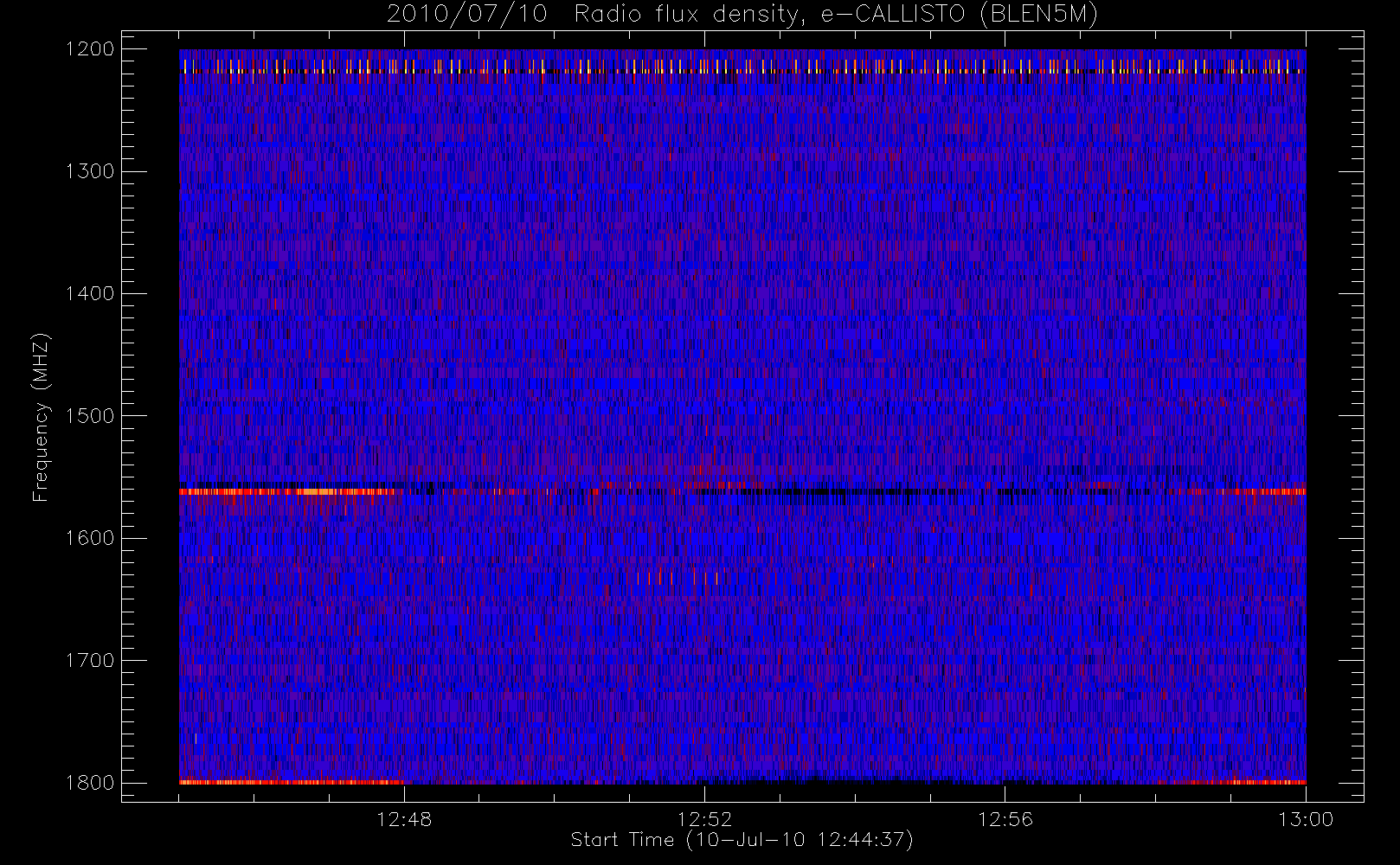The height and width of the screenshot is (865, 1400).
Task: Click the 'Start Time (10-Jul-10 12:44:37)' label
Action: click(742, 840)
